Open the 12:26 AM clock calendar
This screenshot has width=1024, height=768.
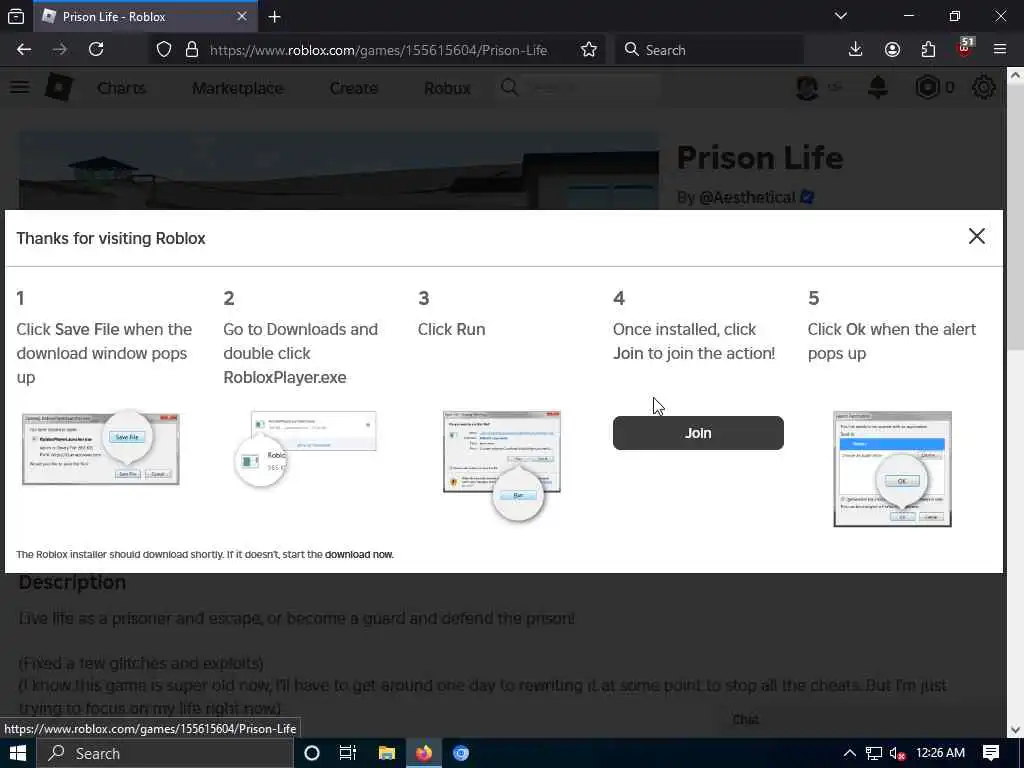(940, 753)
